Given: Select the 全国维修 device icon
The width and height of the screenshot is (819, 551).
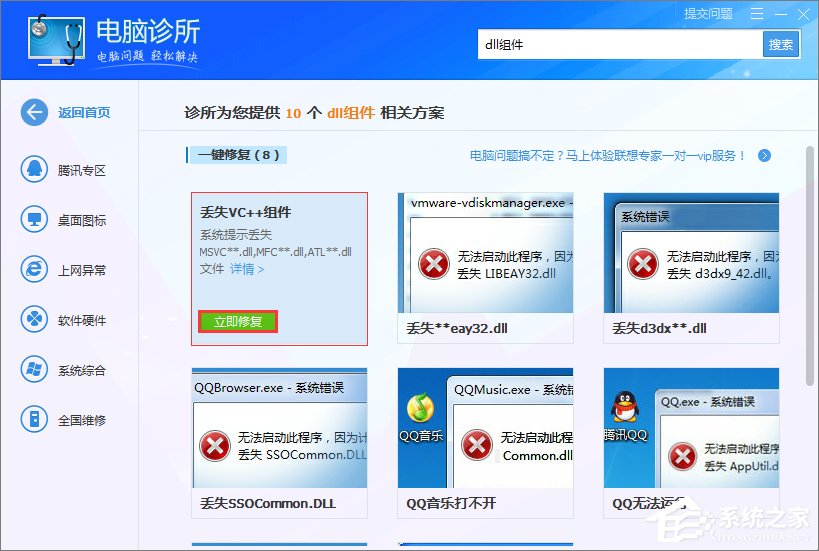Looking at the screenshot, I should click(34, 419).
